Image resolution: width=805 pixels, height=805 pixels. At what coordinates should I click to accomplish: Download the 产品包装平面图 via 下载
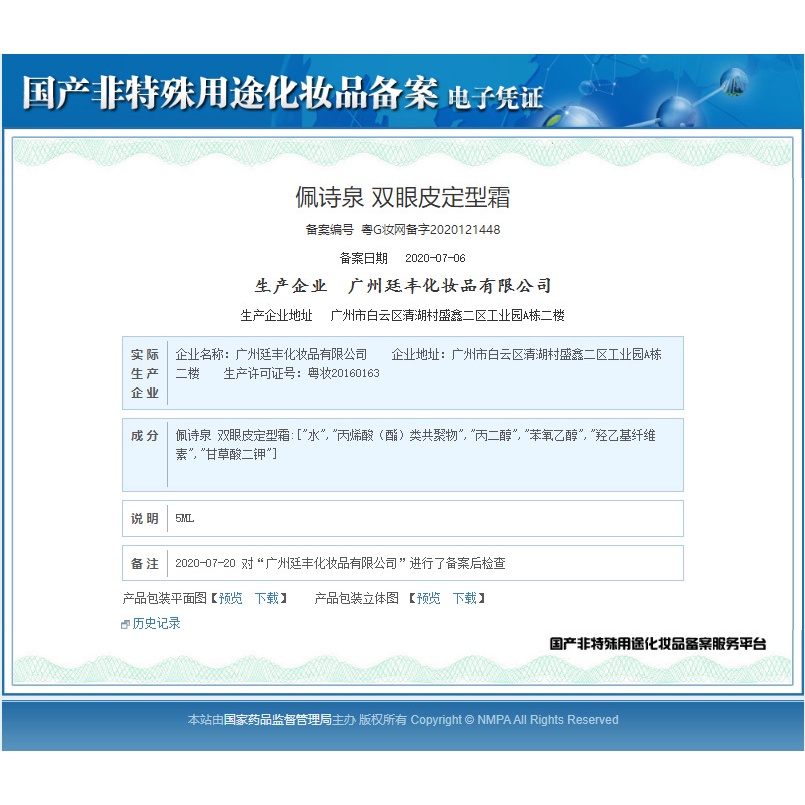(266, 598)
